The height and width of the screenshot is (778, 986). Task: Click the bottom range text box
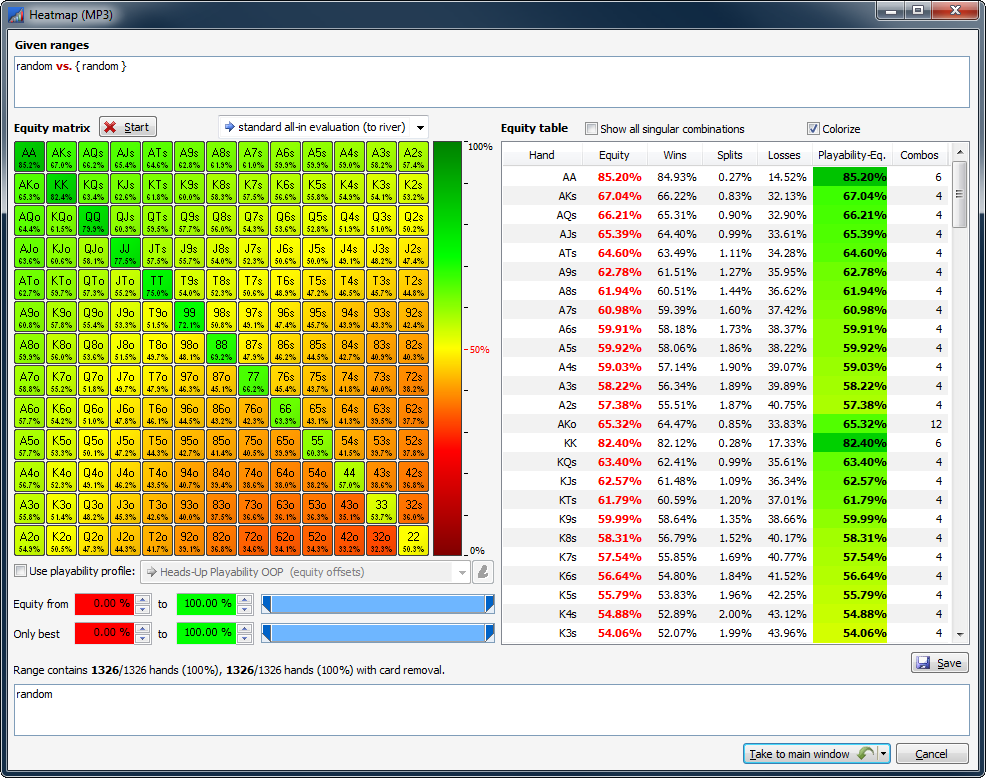tap(492, 710)
